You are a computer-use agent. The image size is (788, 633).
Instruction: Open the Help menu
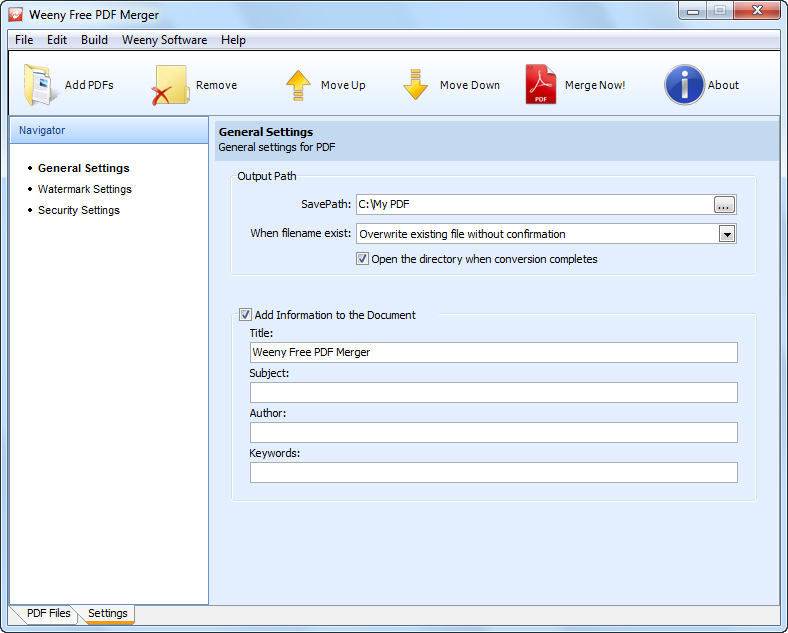[233, 40]
